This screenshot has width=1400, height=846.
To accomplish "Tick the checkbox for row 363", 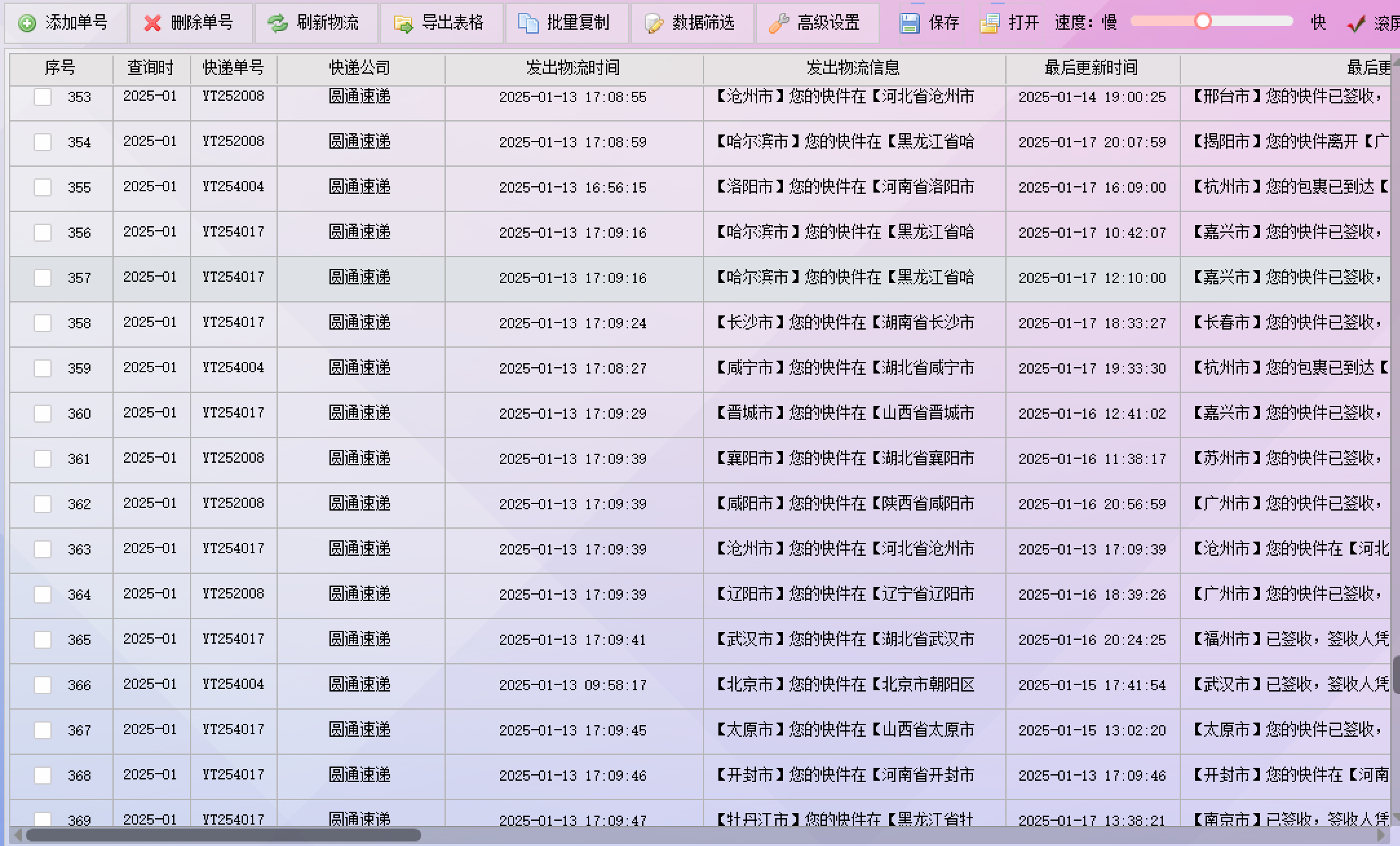I will click(x=43, y=549).
